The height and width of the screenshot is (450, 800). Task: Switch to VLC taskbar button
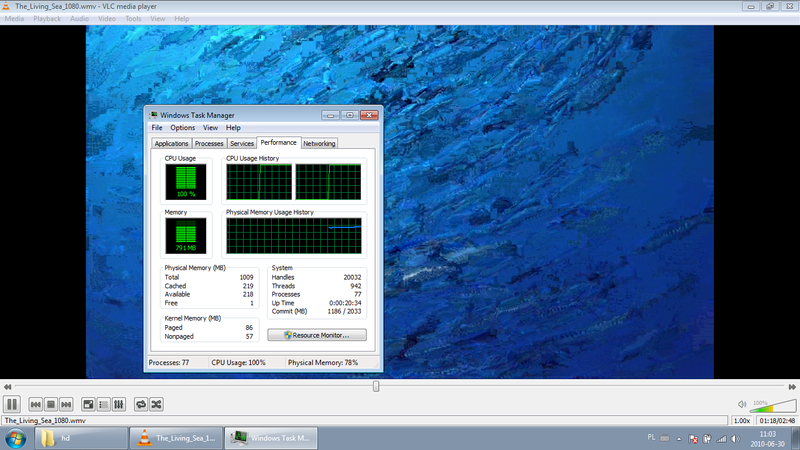(176, 438)
